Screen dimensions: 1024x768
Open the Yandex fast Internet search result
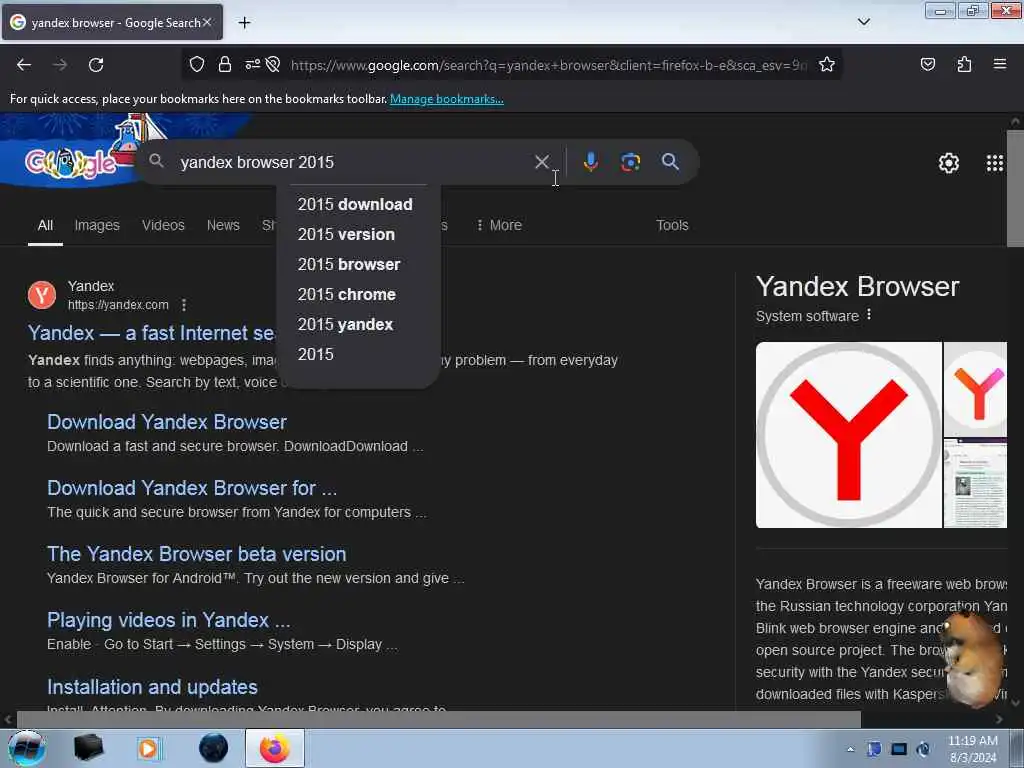pyautogui.click(x=151, y=333)
